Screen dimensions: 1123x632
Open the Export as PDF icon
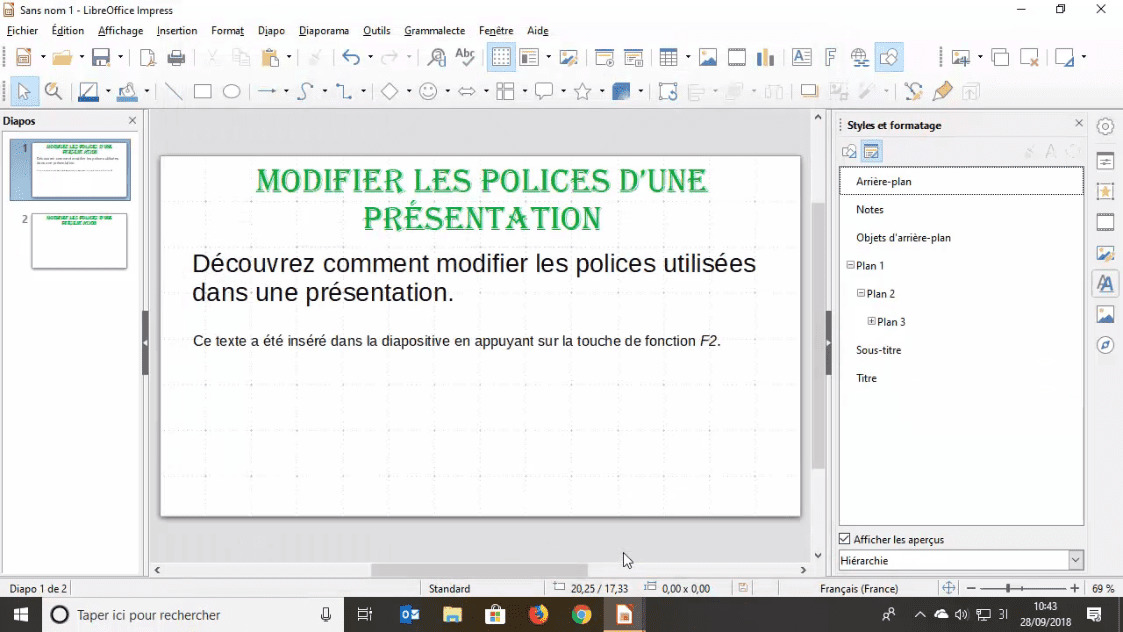click(148, 57)
